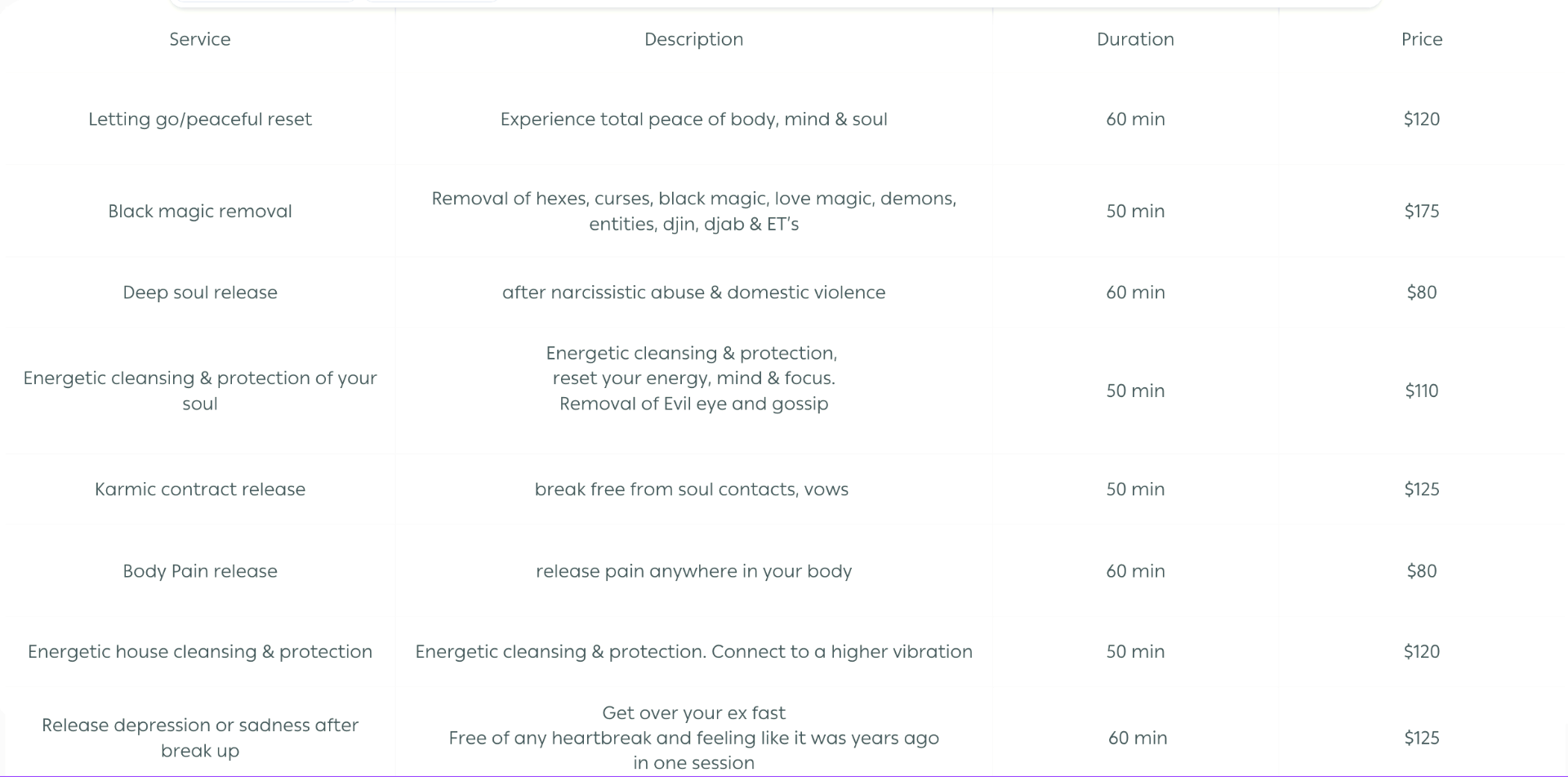Click the $110 price cell
Viewport: 1568px width, 777px height.
pyautogui.click(x=1421, y=391)
